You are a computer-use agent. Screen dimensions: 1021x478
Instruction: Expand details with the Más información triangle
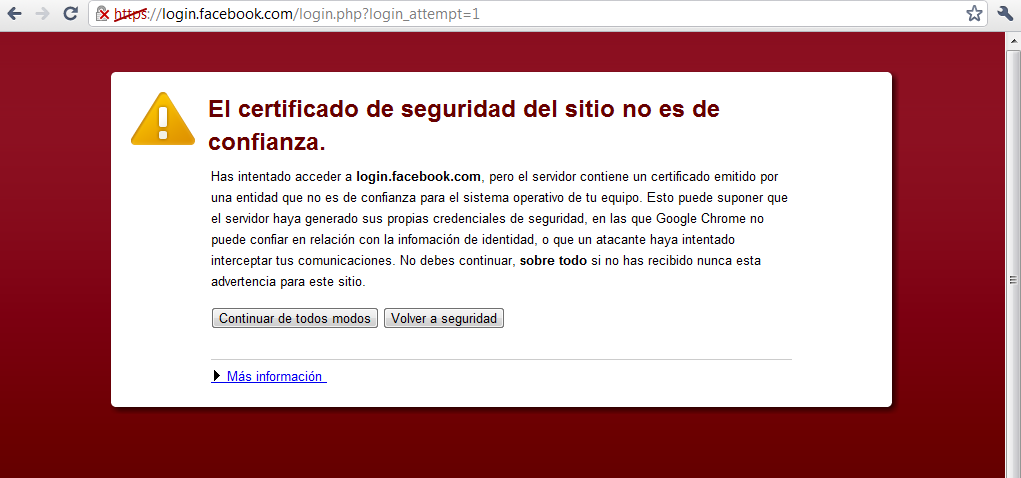[217, 376]
